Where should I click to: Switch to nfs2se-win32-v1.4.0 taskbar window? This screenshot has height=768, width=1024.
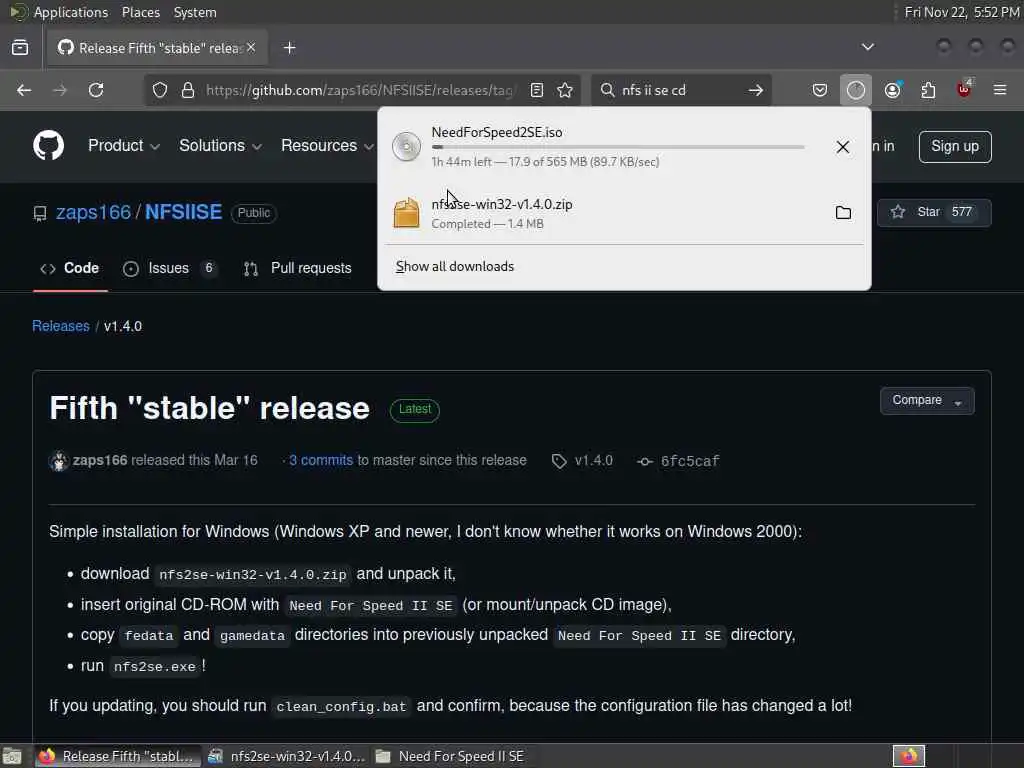point(285,756)
